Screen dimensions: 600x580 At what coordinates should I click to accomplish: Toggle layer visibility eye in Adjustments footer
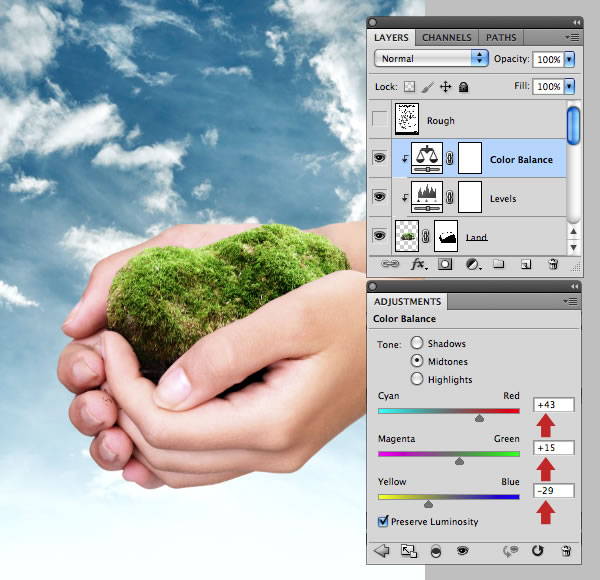click(463, 551)
